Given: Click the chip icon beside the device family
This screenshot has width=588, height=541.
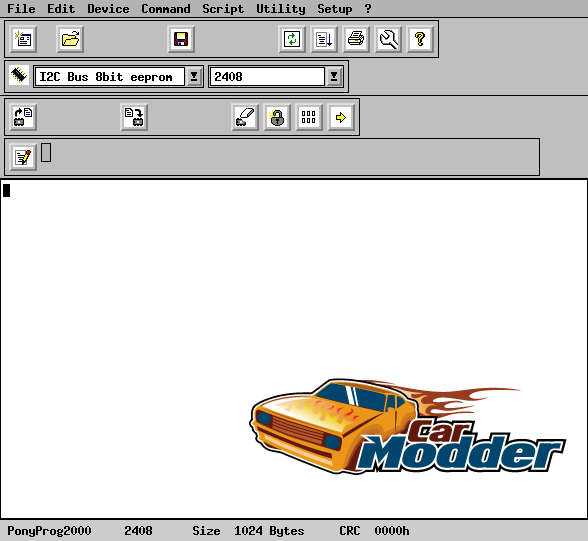Looking at the screenshot, I should click(19, 75).
